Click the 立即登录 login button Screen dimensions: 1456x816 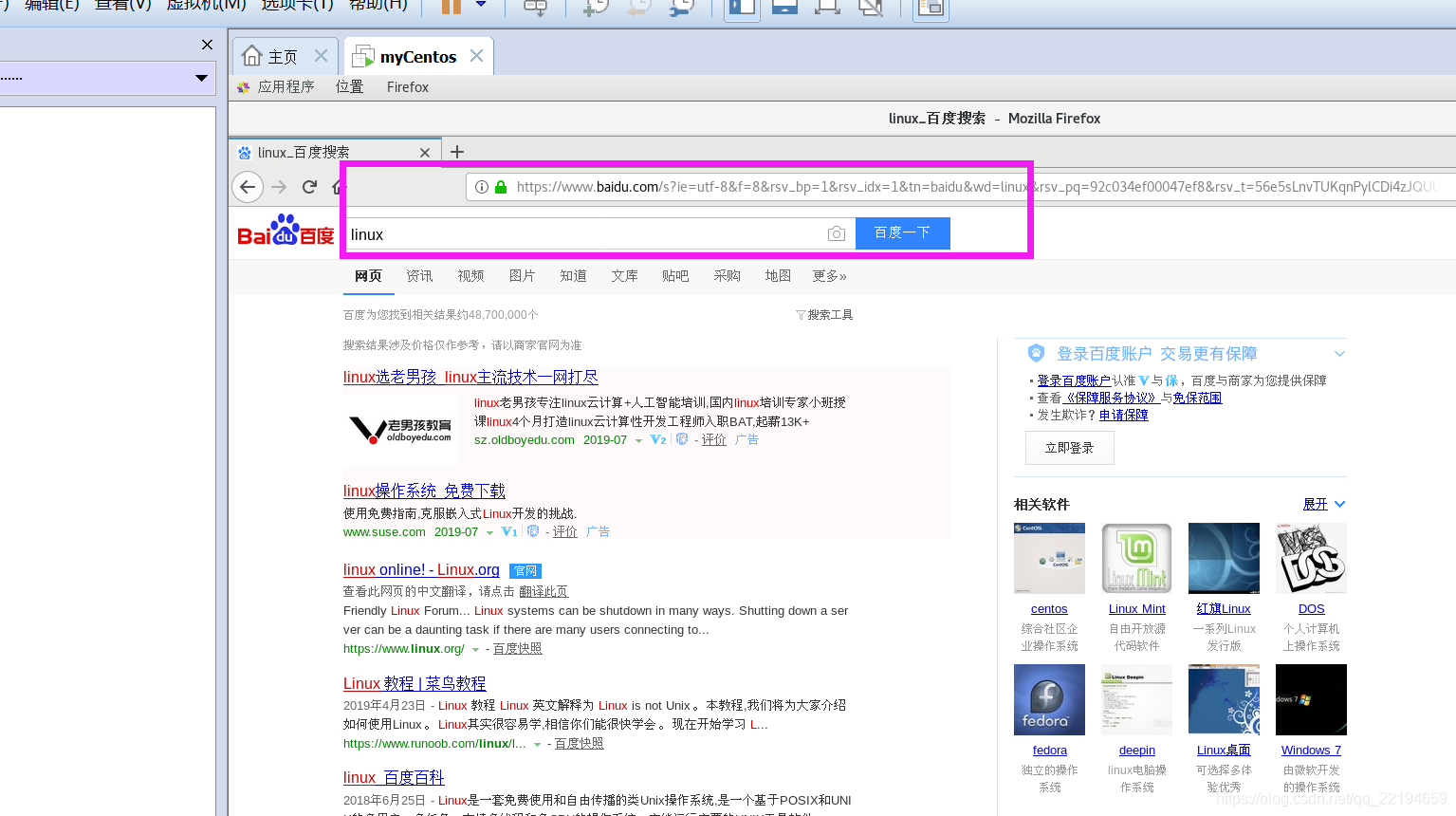[x=1070, y=448]
